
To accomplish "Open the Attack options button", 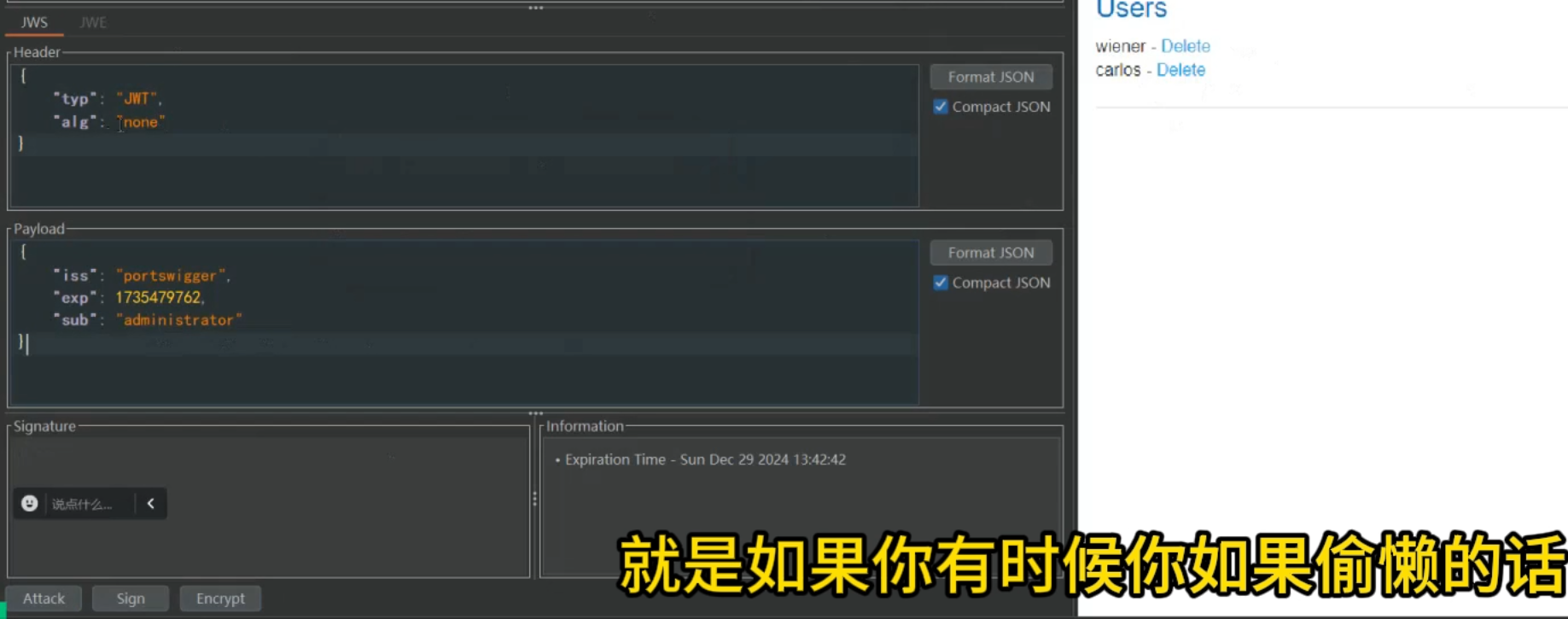I will [x=44, y=599].
